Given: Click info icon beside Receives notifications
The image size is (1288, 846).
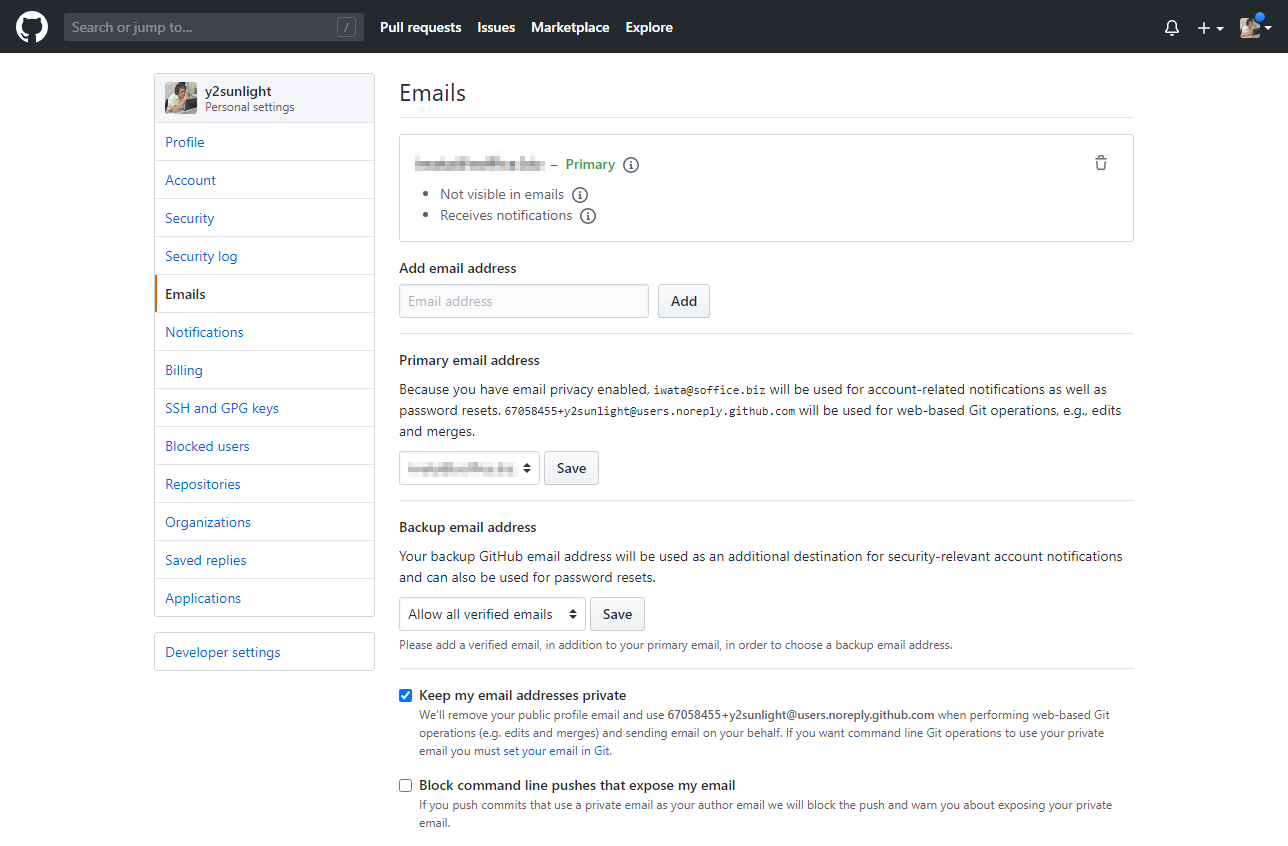Looking at the screenshot, I should (x=588, y=216).
